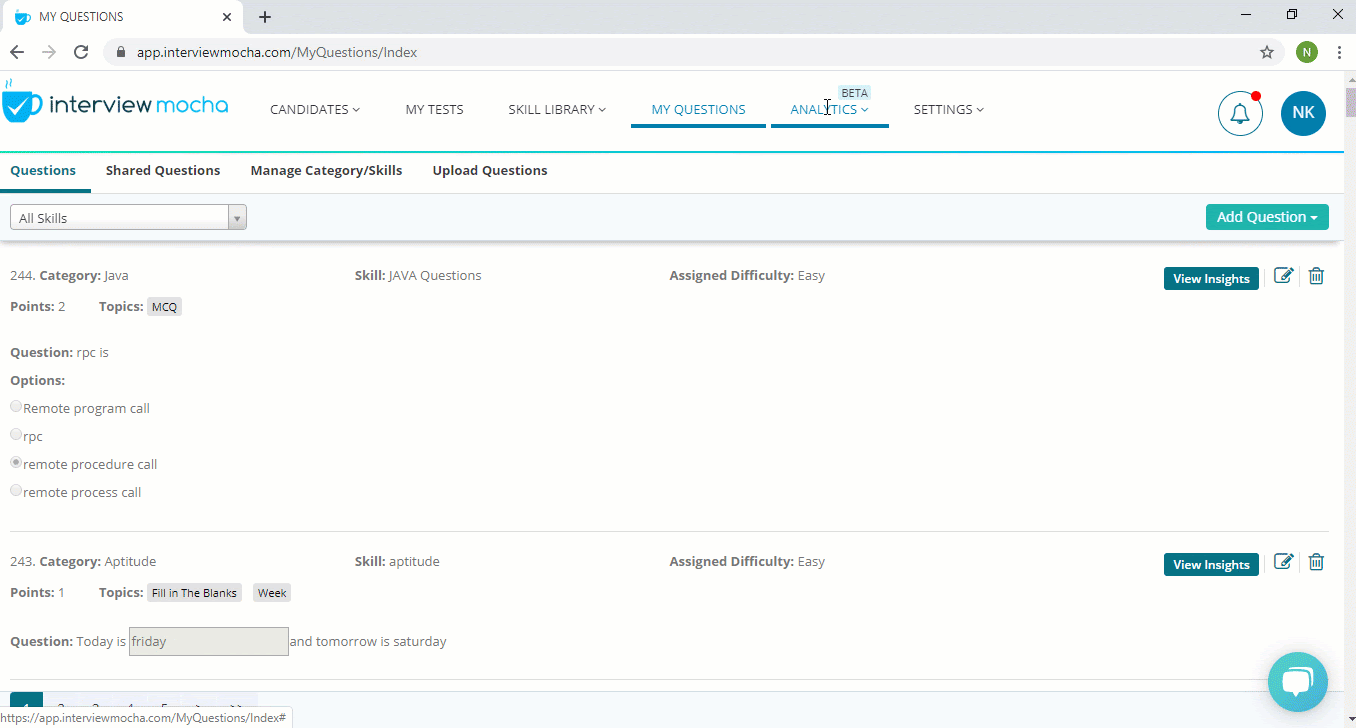Edit question 243 with the pencil icon
The image size is (1356, 728).
pyautogui.click(x=1284, y=562)
